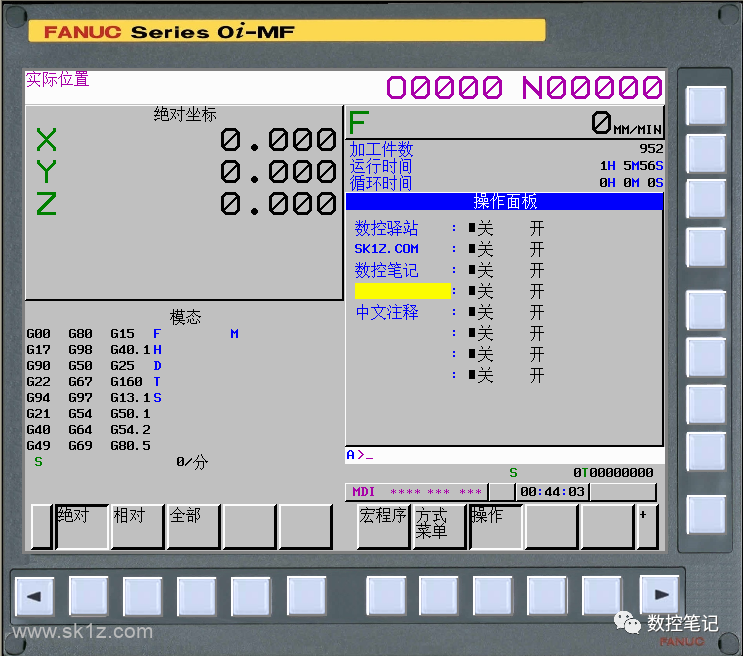Push the hardware key beneath the 操作 soft key
The width and height of the screenshot is (743, 656).
click(x=493, y=595)
